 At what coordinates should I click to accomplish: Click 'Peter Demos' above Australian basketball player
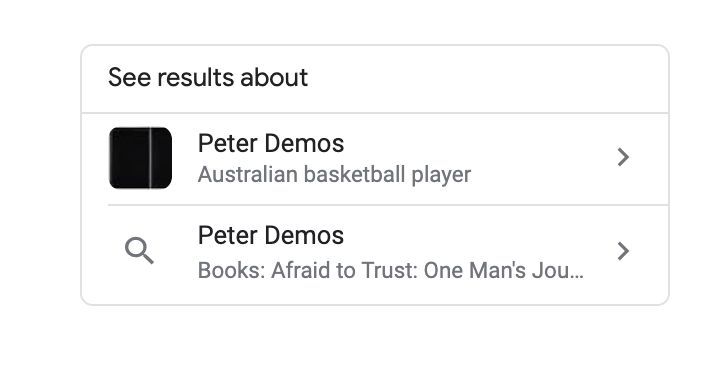click(x=271, y=143)
